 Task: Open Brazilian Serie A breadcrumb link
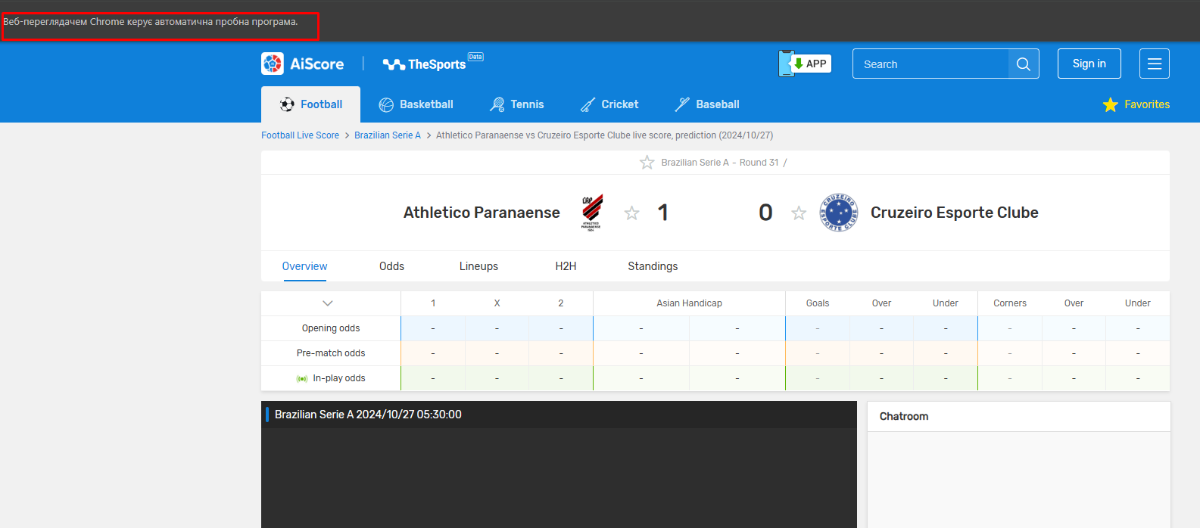coord(388,135)
